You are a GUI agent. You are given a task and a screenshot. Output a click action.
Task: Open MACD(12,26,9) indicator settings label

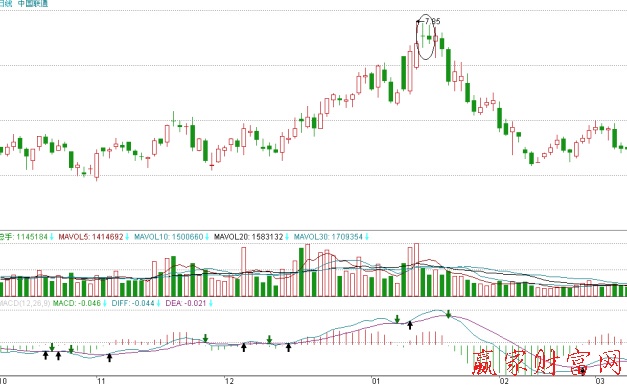pos(25,303)
